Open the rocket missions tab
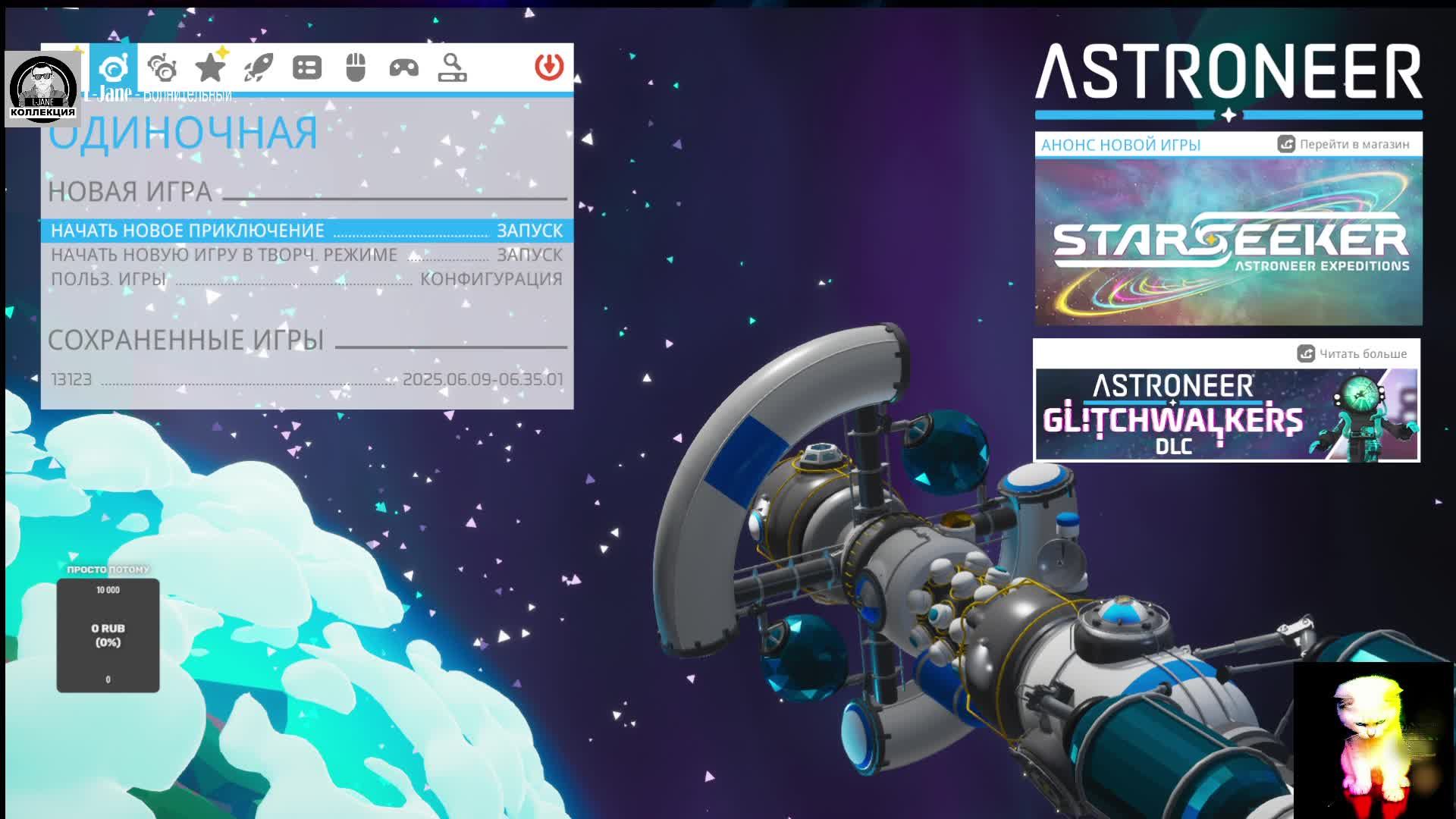1456x819 pixels. [x=259, y=68]
